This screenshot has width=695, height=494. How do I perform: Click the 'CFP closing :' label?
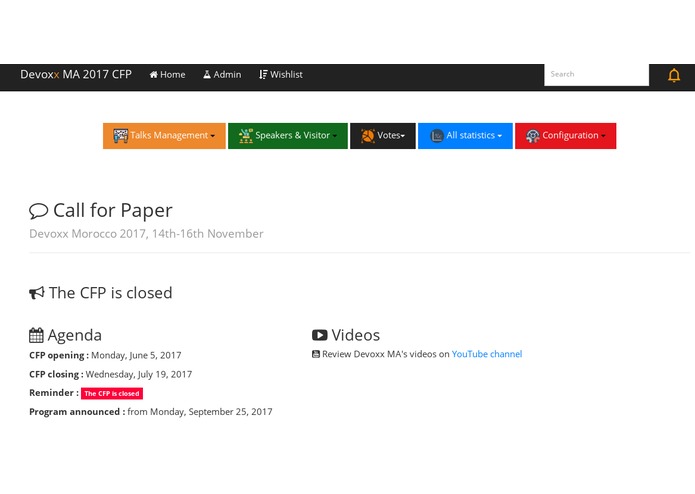point(56,374)
